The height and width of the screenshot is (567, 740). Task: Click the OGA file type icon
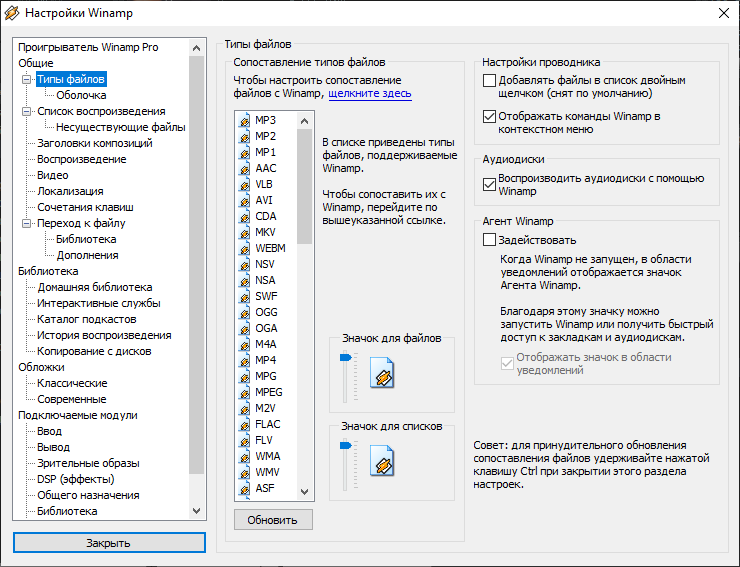244,329
